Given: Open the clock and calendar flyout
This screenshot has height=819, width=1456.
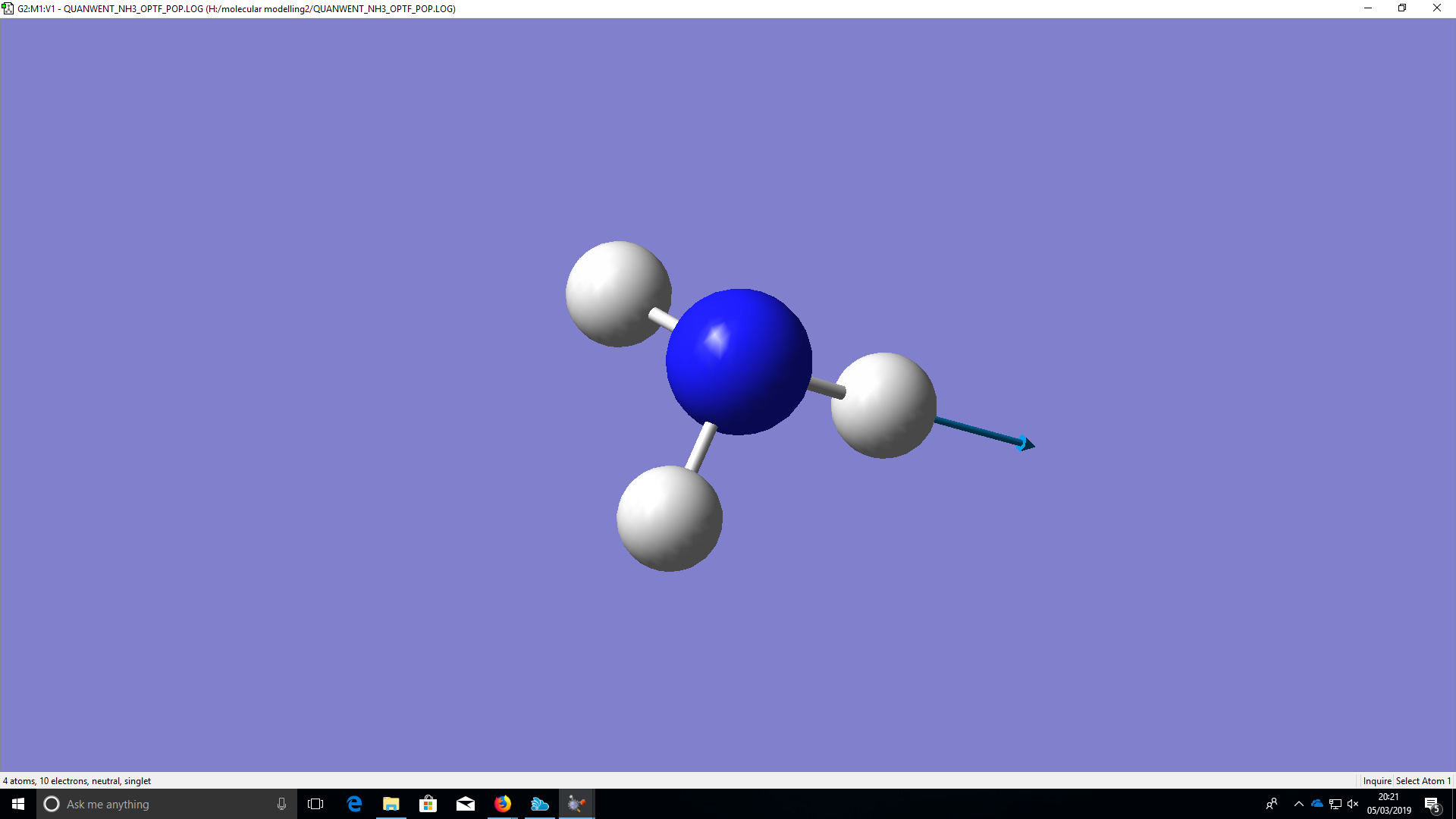Looking at the screenshot, I should [1389, 804].
